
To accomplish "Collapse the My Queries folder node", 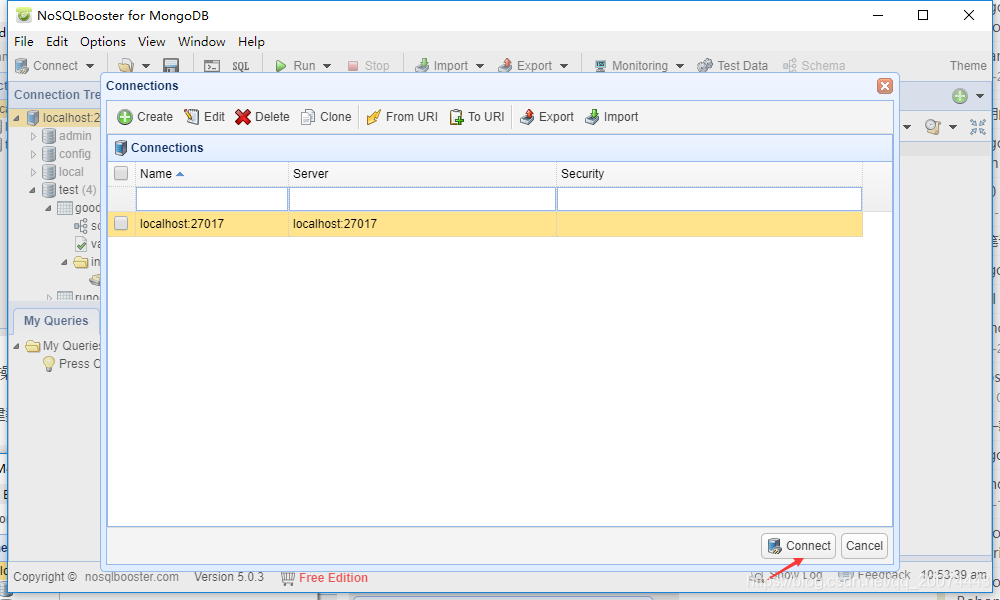I will point(17,346).
